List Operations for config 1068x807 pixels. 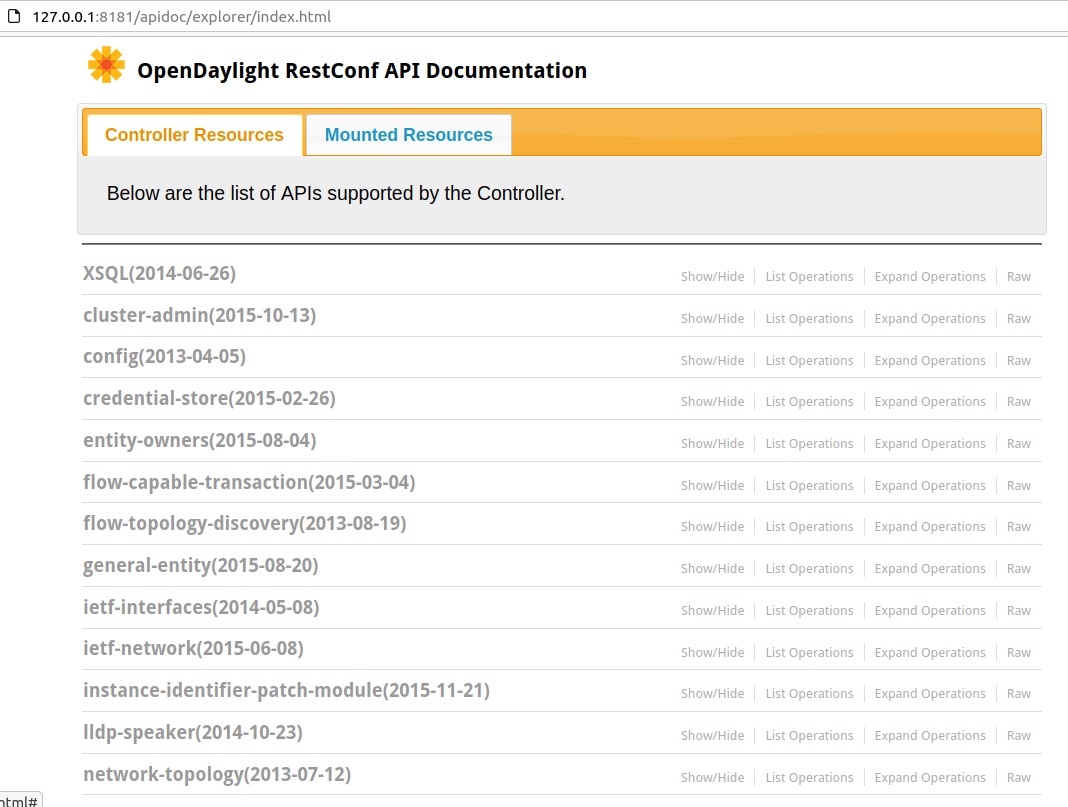coord(809,360)
